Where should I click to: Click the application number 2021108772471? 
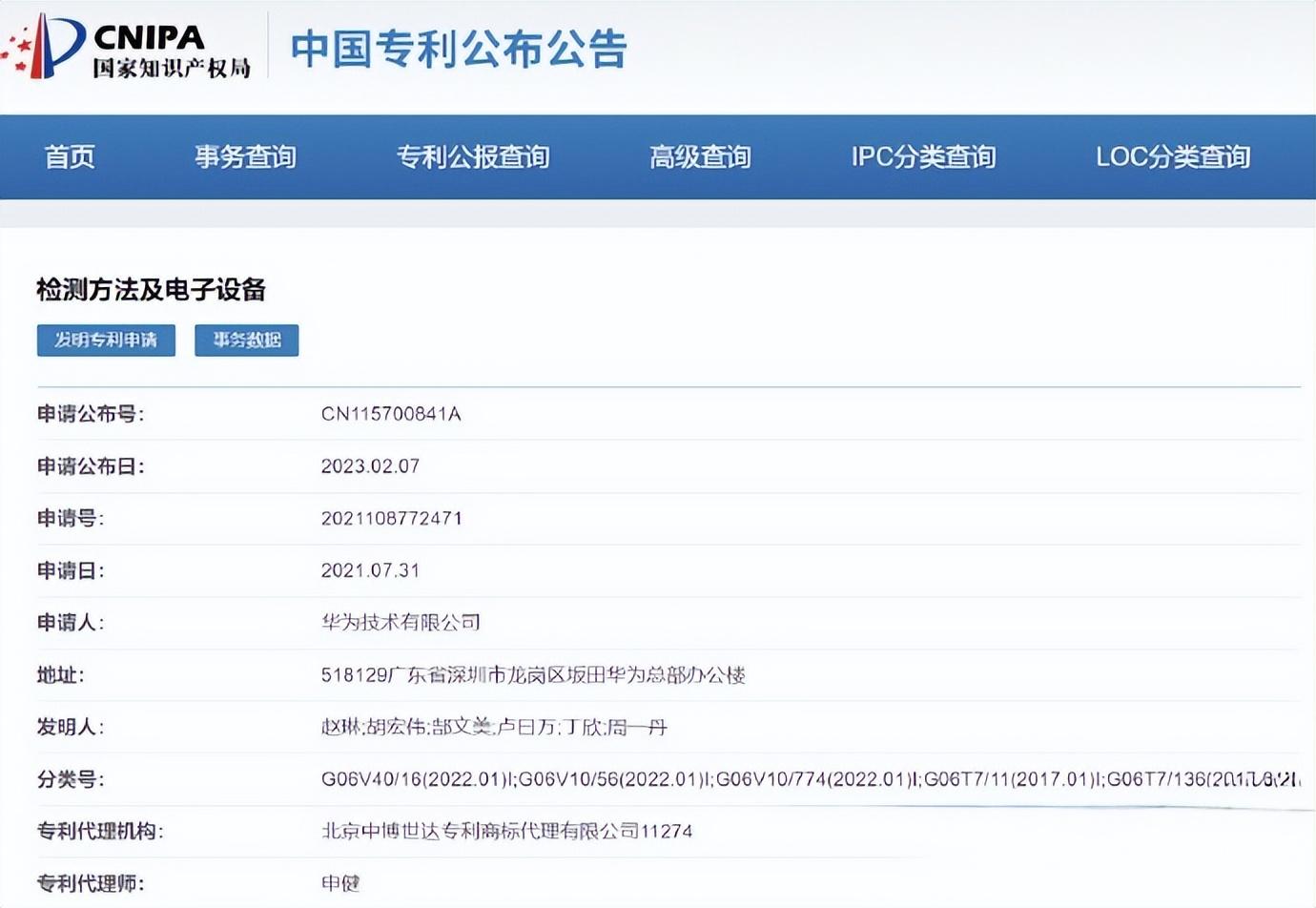392,518
